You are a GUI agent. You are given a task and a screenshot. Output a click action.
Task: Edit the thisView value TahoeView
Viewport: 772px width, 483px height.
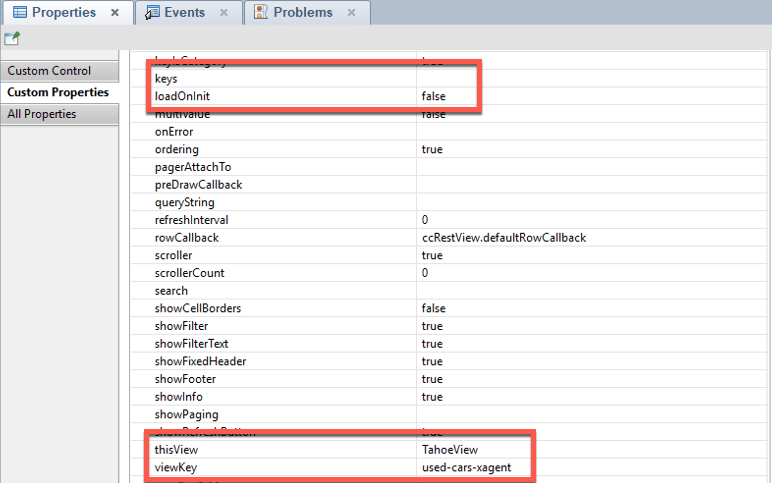450,450
